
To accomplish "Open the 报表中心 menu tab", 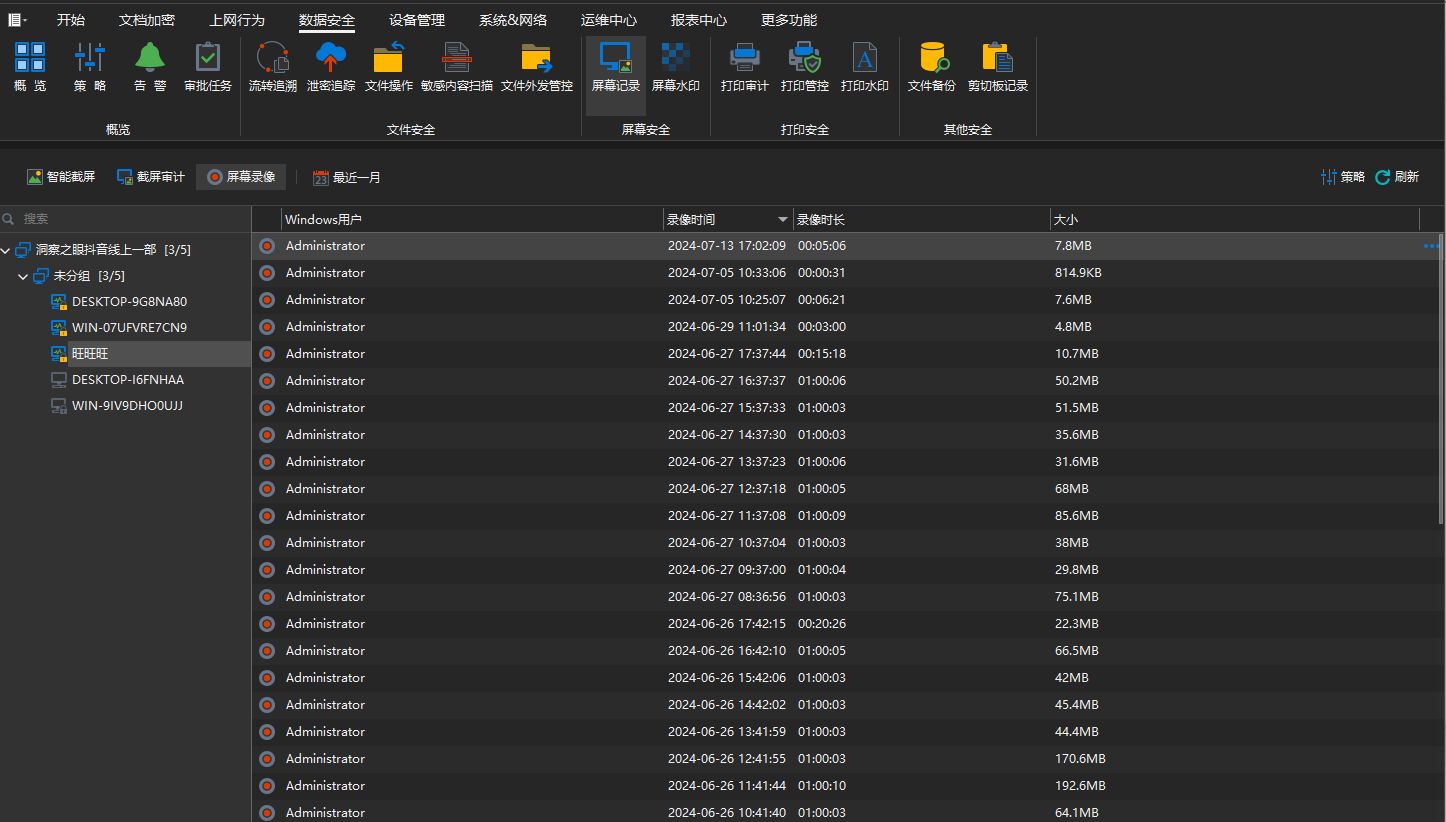I will 699,20.
